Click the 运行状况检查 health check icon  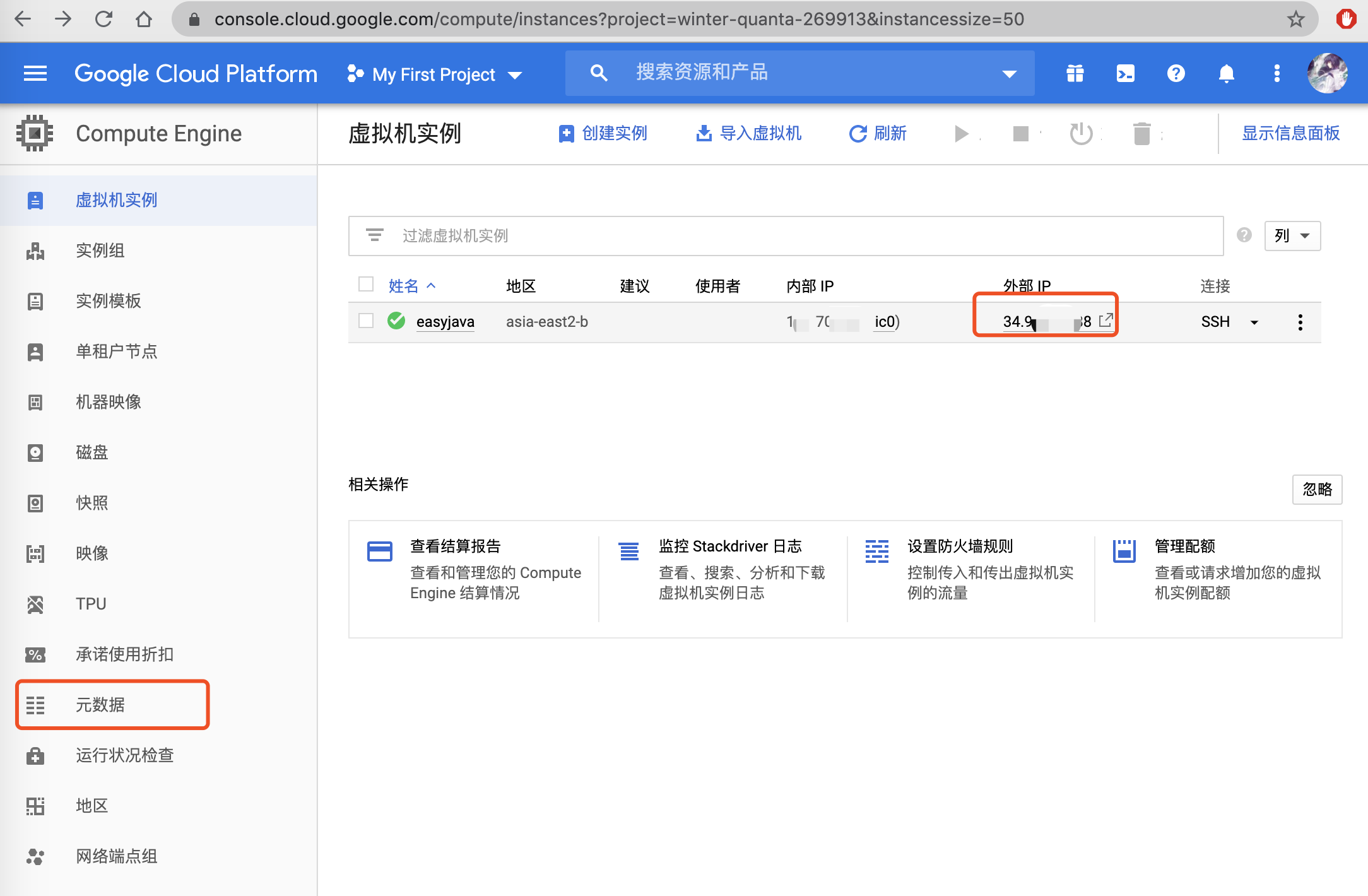[x=35, y=755]
